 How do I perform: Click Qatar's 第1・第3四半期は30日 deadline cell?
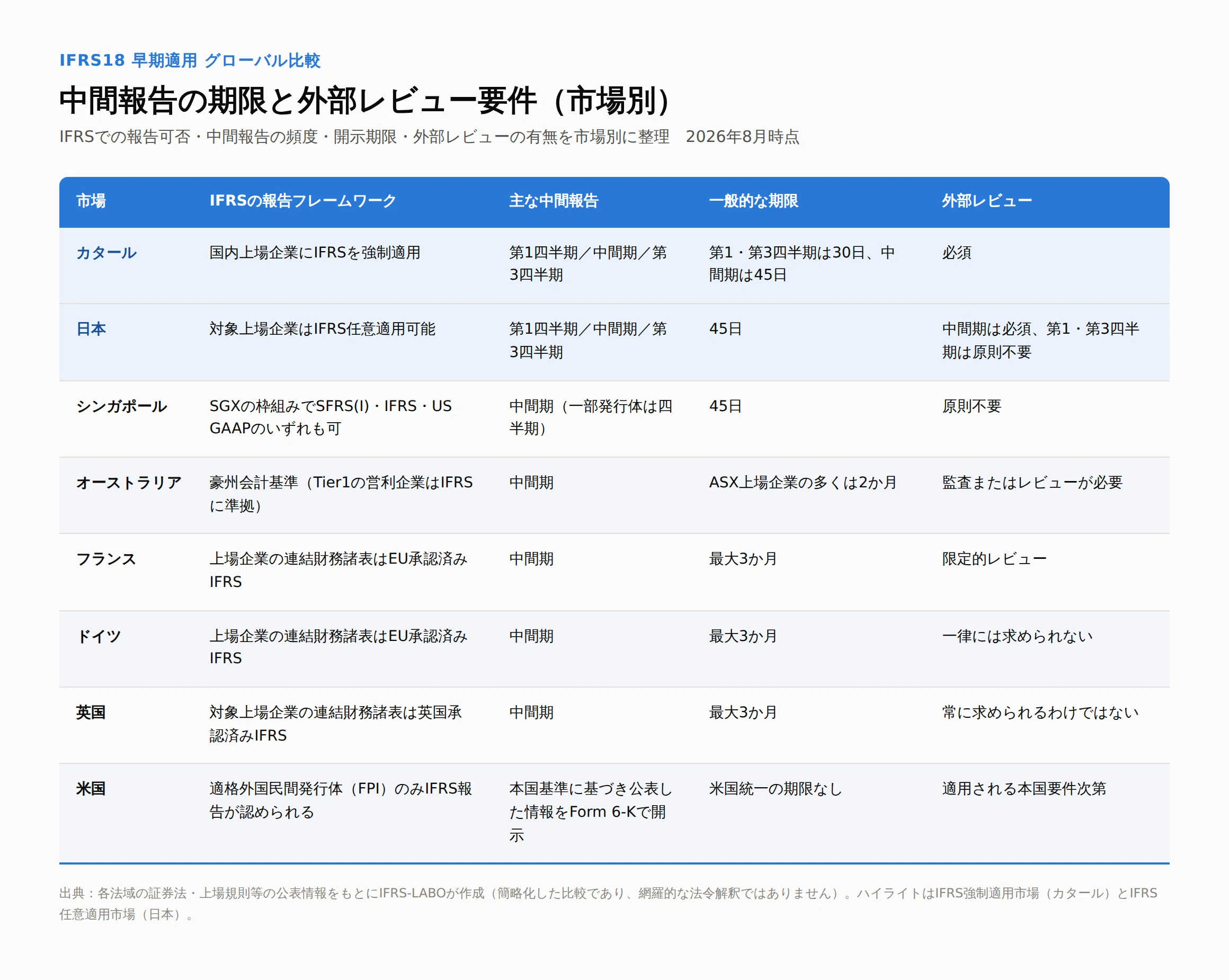pyautogui.click(x=801, y=263)
